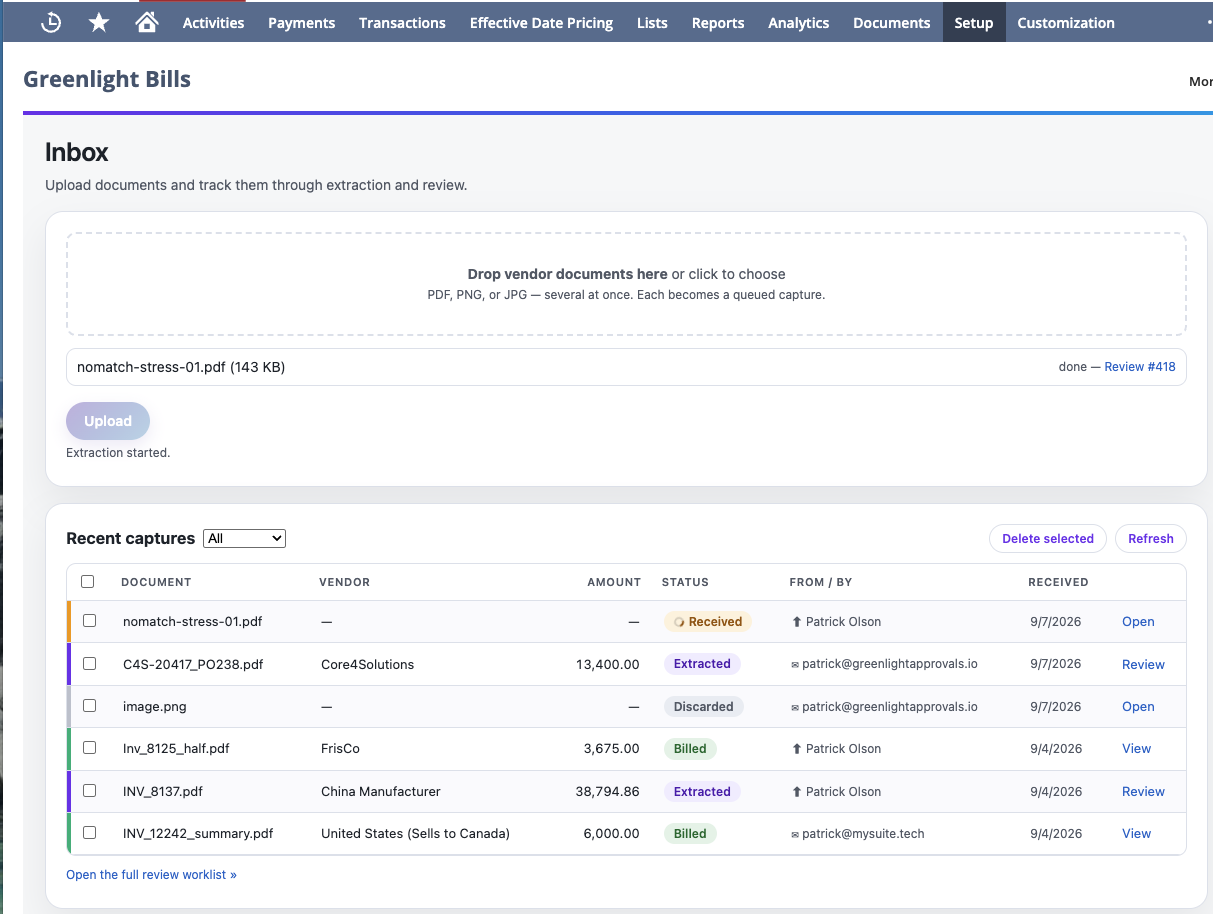The height and width of the screenshot is (914, 1213).
Task: Click Extracted badge in China Manufacturer row
Action: 702,791
